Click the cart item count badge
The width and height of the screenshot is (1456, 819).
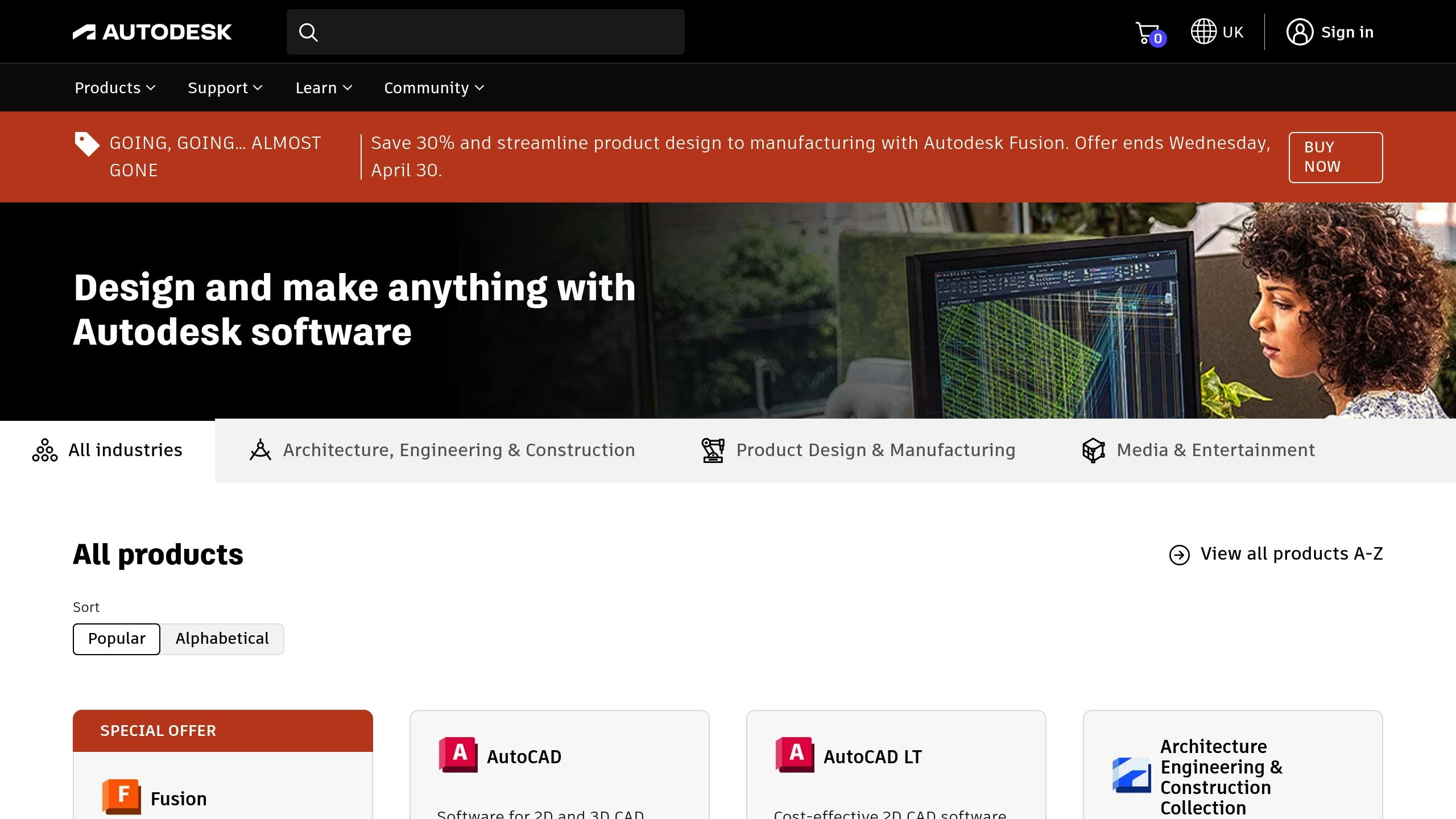[1157, 39]
